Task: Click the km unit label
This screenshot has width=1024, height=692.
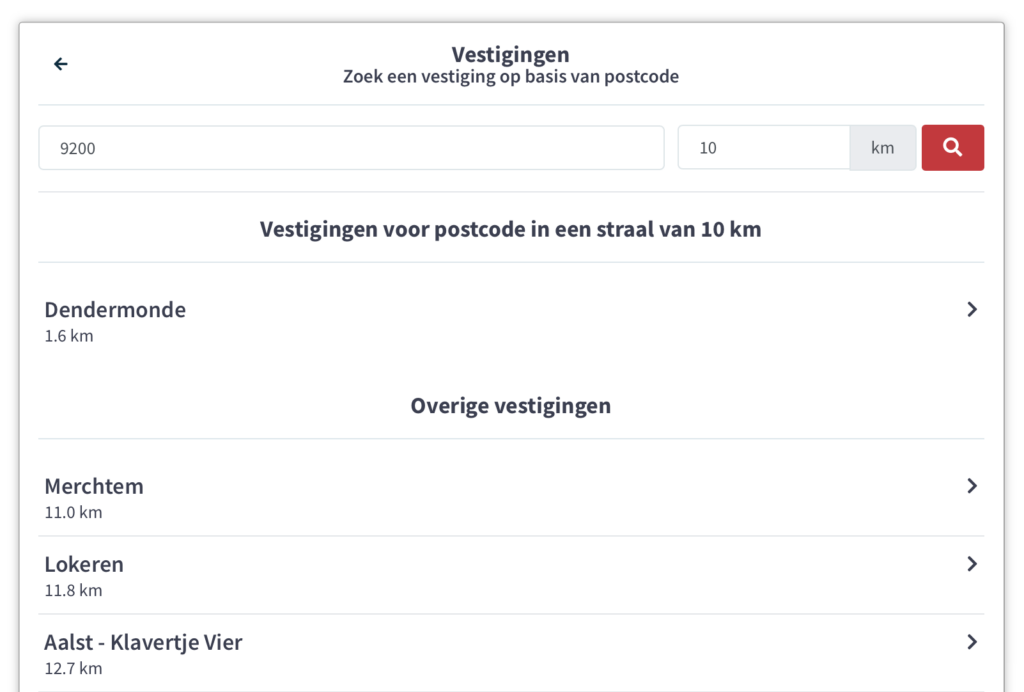Action: 882,147
